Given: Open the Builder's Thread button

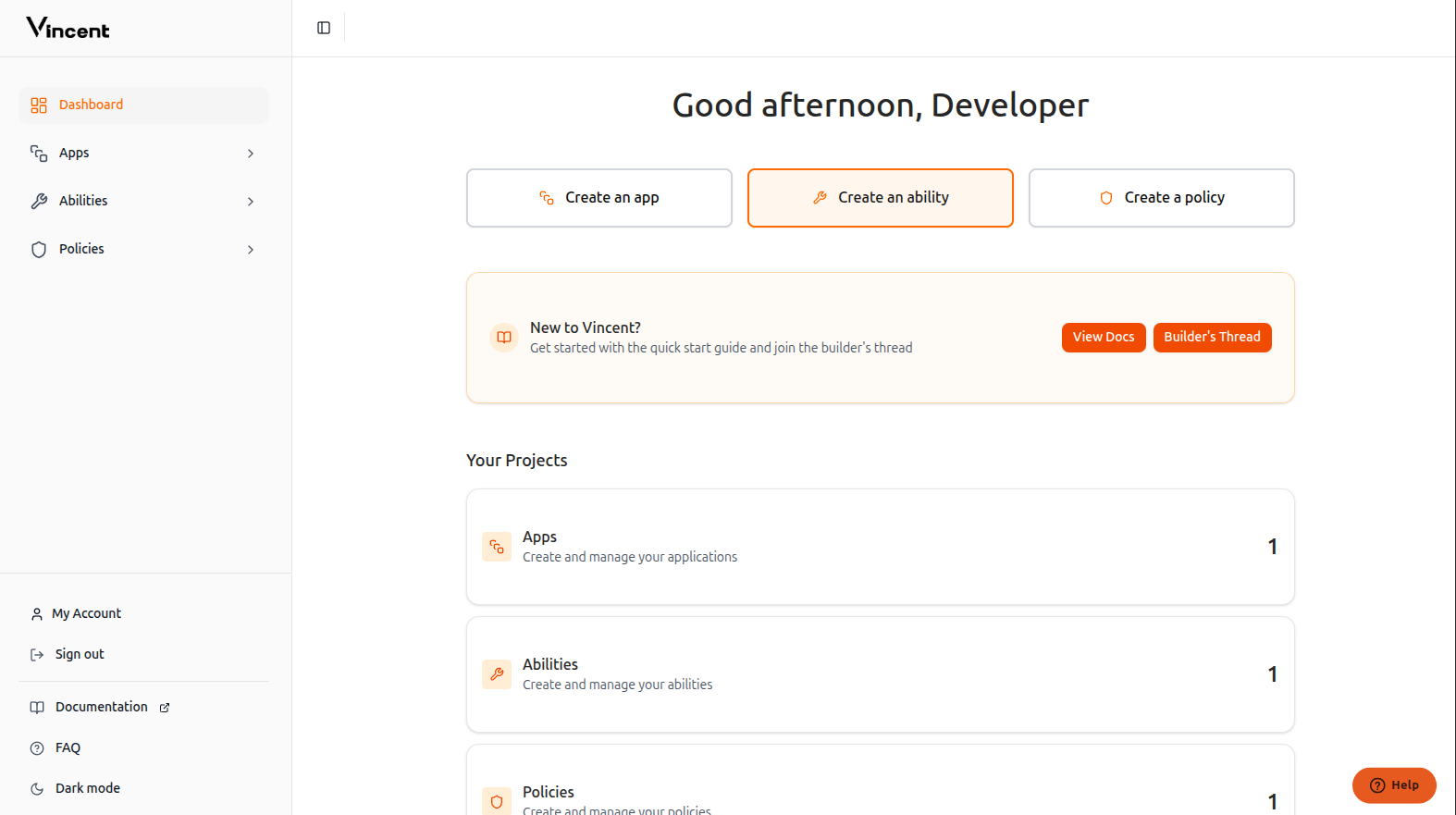Looking at the screenshot, I should 1213,338.
